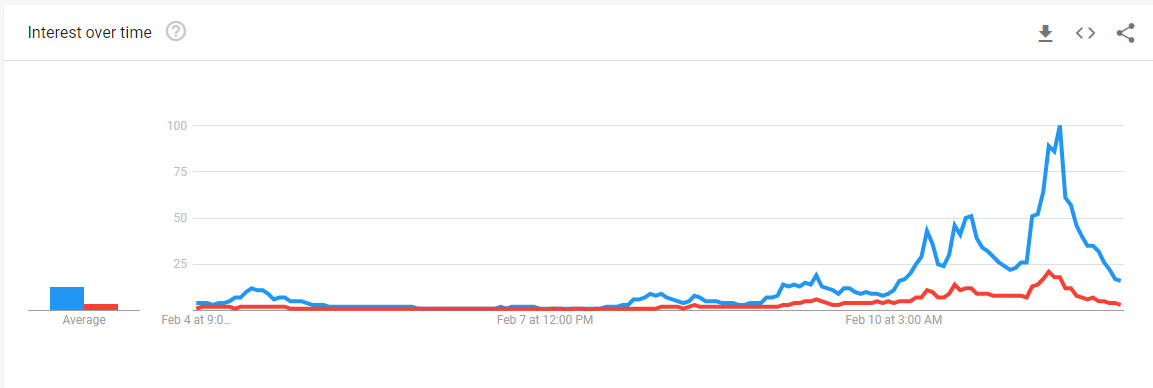
Task: Click the blue peak near 50 before spike
Action: point(971,216)
